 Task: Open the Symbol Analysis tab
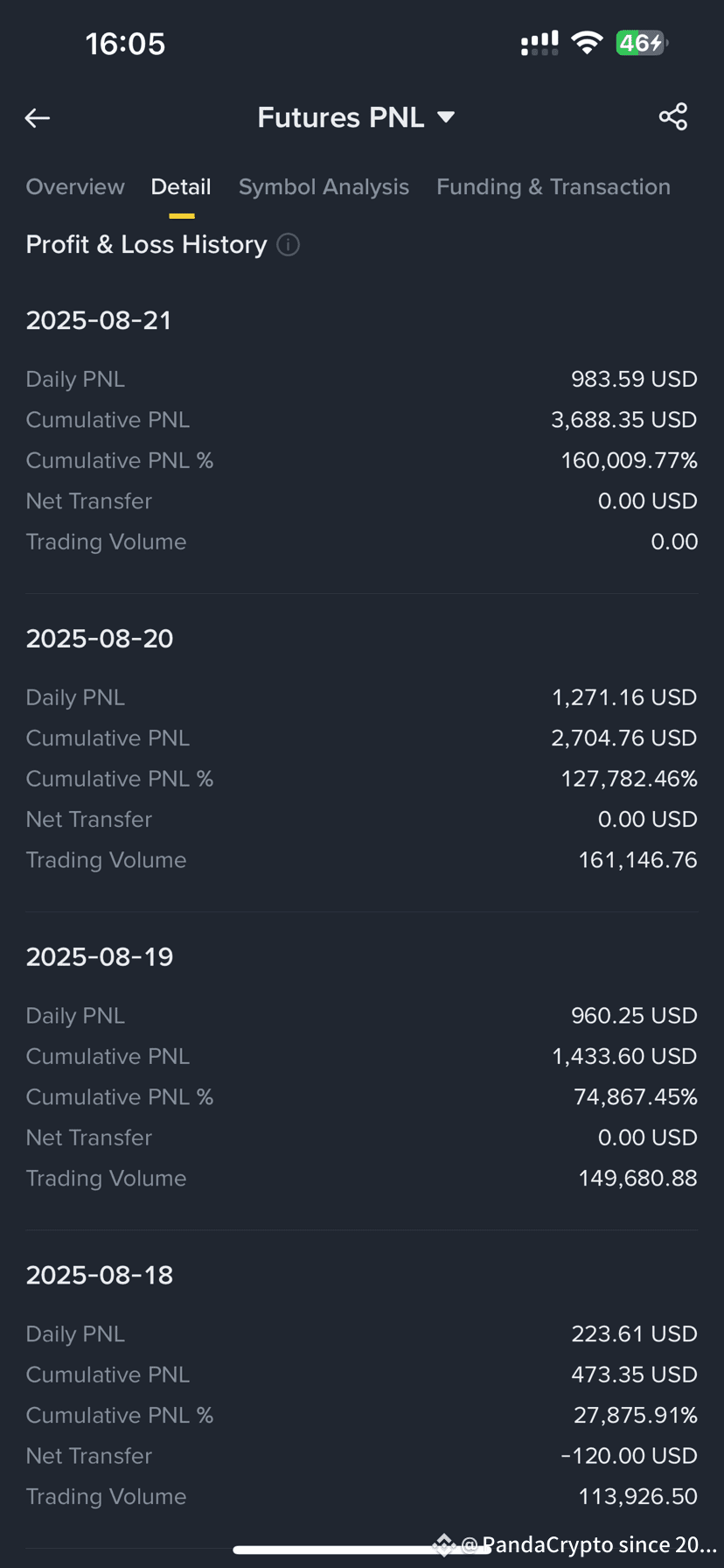coord(324,187)
